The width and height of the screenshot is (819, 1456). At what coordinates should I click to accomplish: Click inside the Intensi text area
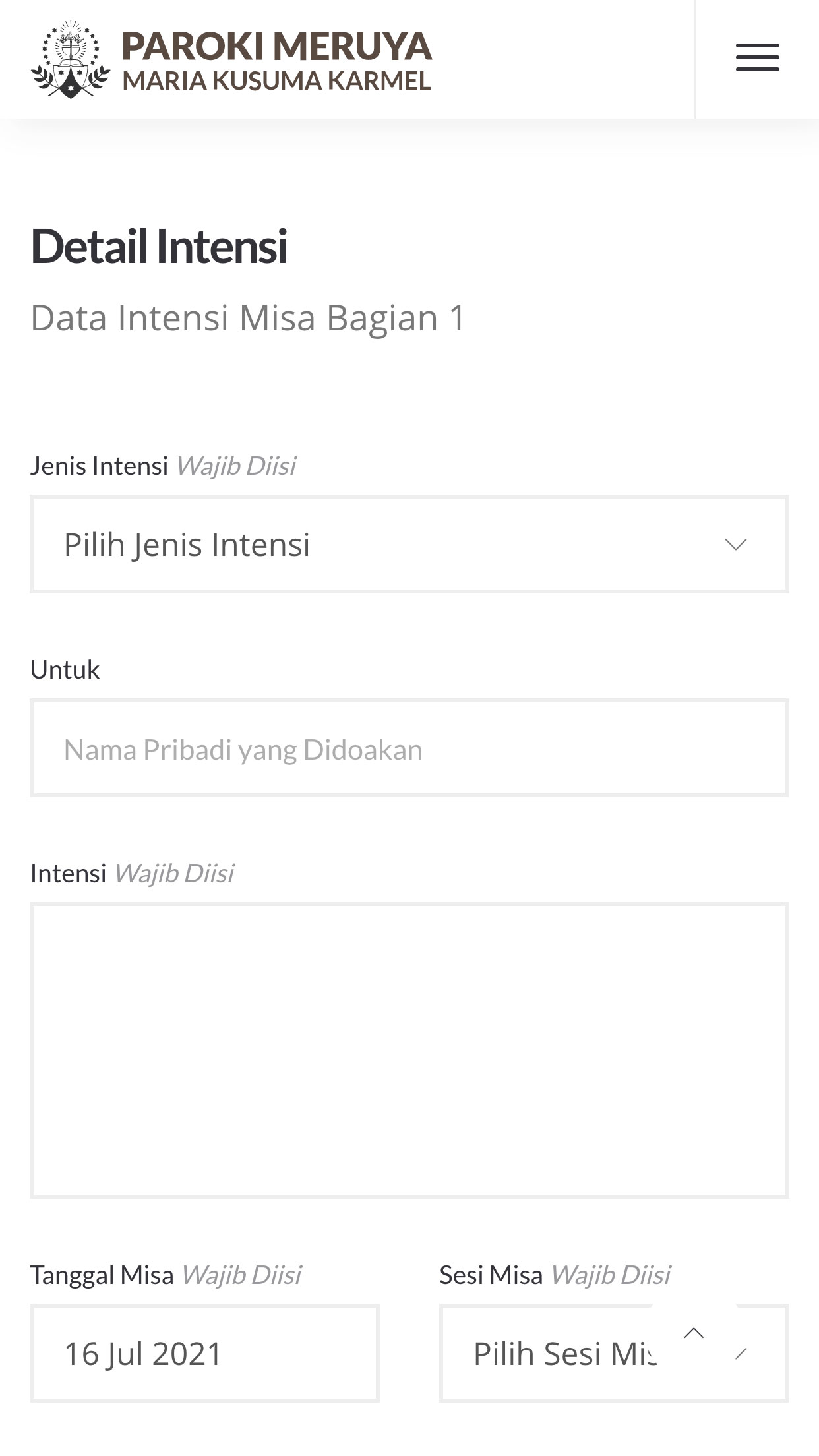coord(409,1055)
